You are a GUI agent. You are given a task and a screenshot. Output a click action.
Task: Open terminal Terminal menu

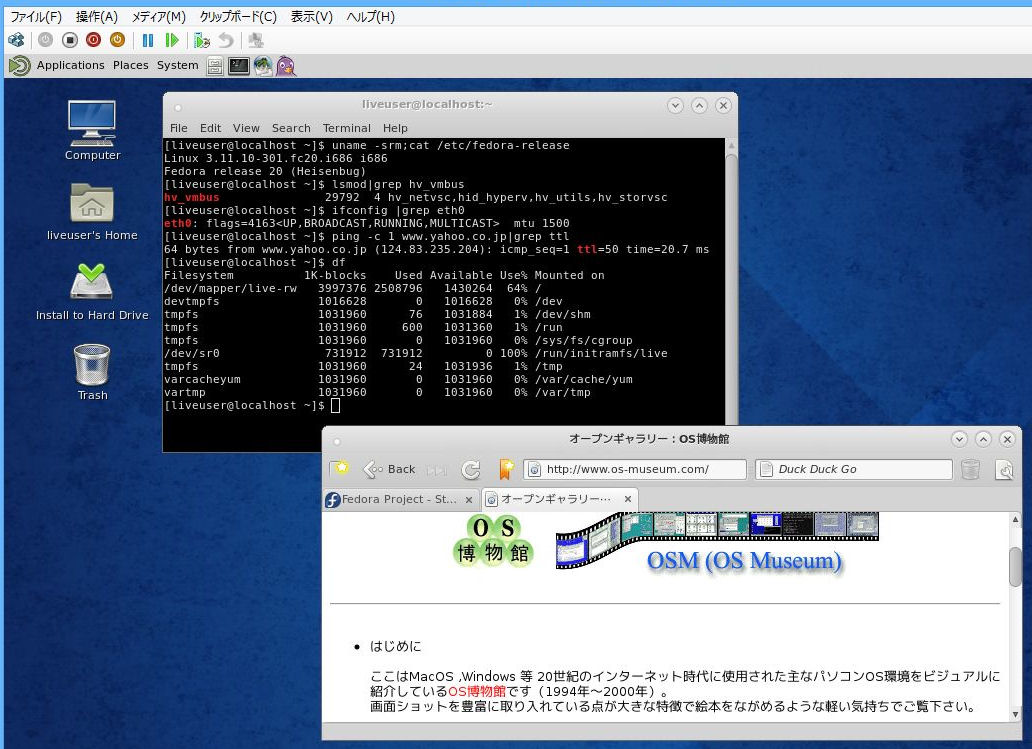(x=346, y=128)
